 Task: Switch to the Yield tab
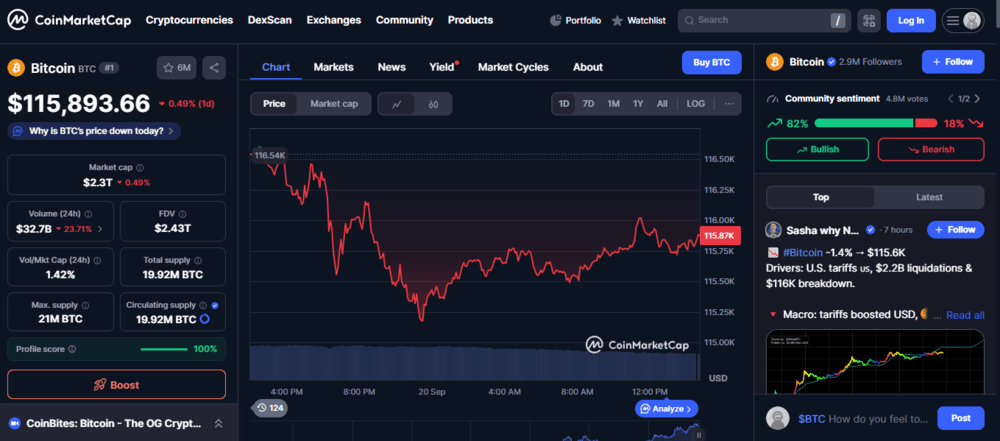[x=442, y=67]
